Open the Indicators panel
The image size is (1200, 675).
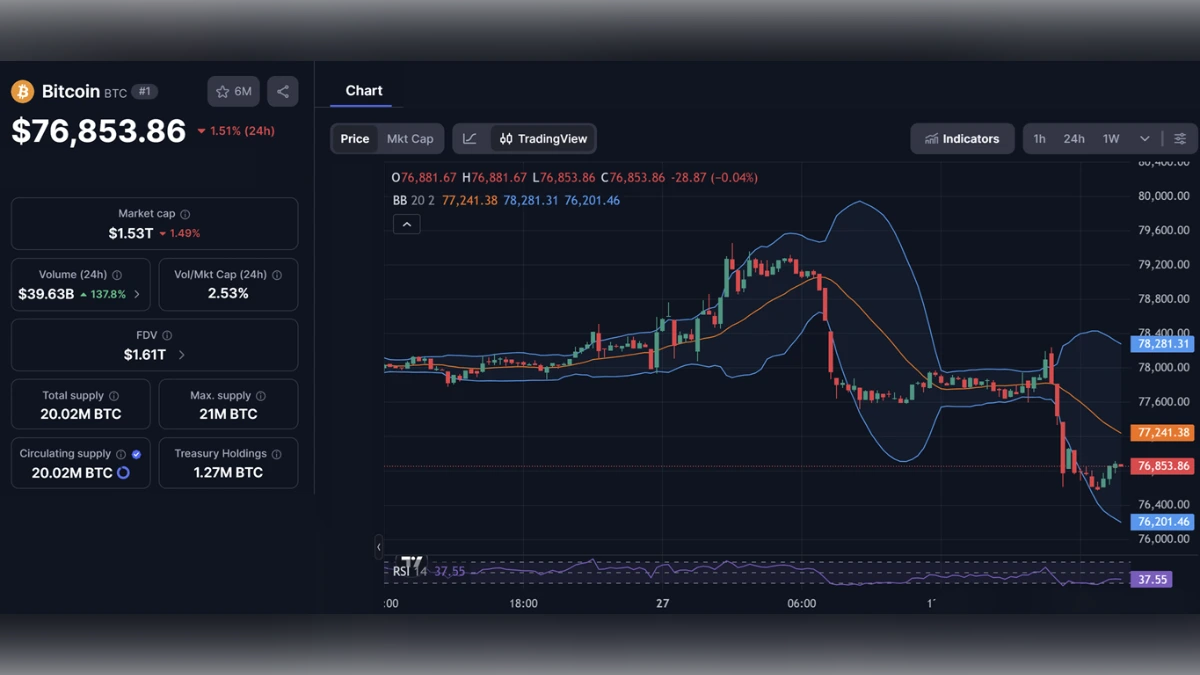(x=962, y=138)
